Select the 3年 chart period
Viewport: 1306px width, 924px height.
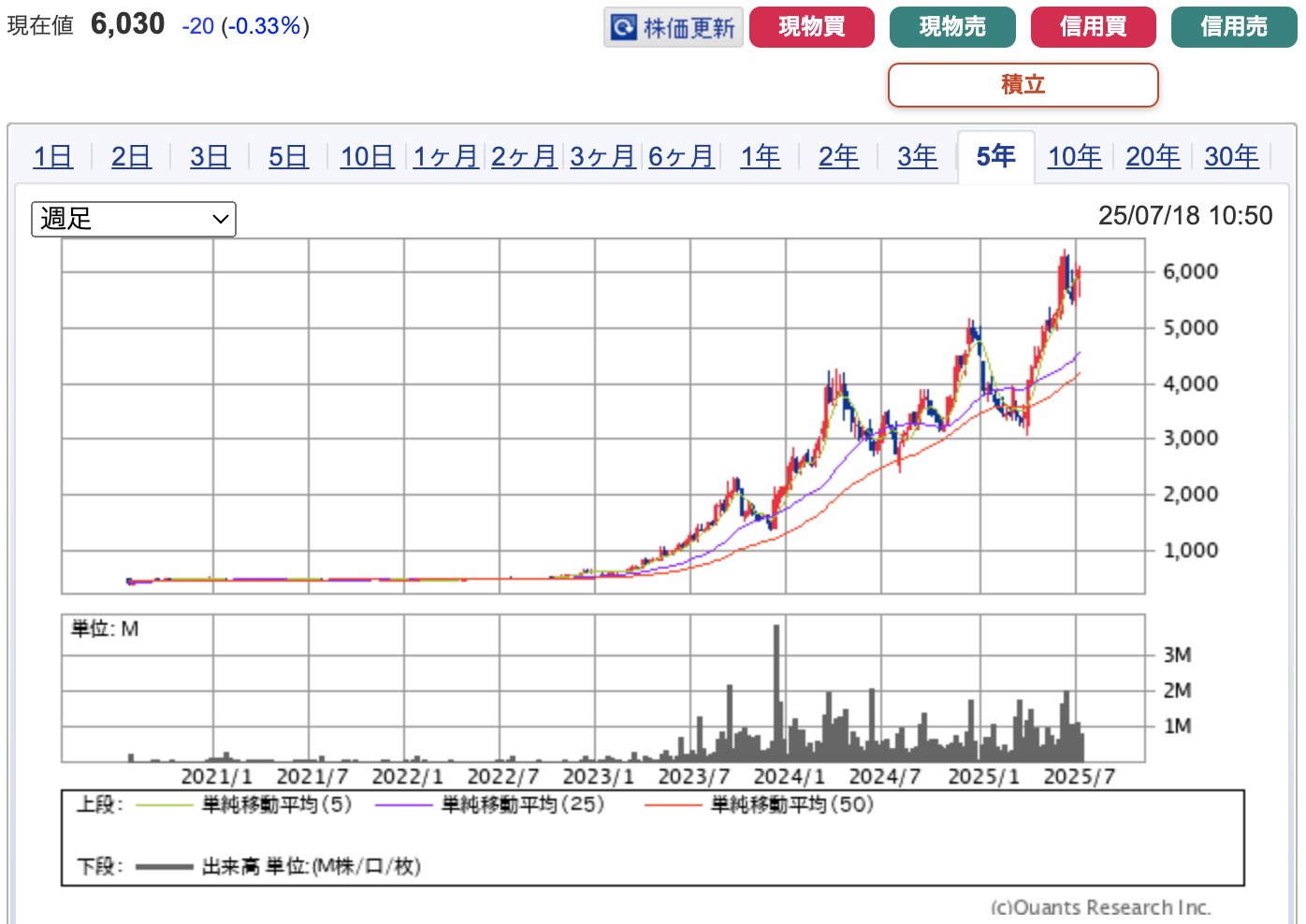tap(917, 156)
